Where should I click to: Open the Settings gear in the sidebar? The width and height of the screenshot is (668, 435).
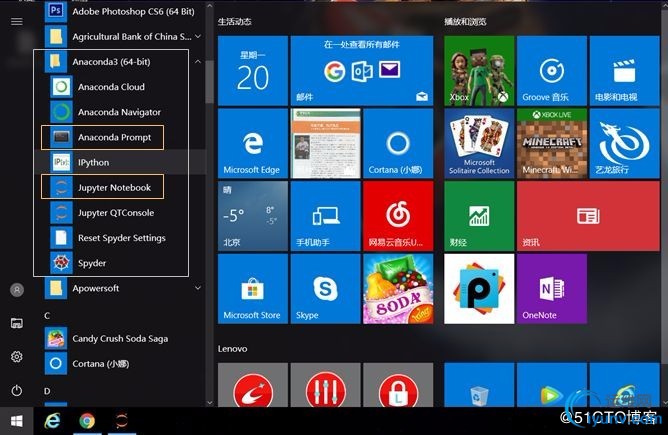coord(17,357)
